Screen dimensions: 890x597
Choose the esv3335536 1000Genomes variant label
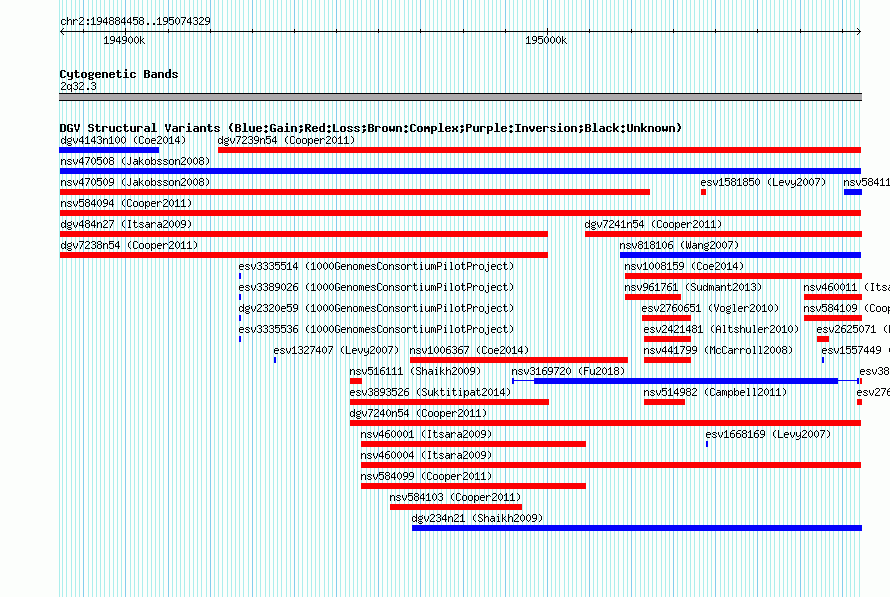(x=376, y=329)
